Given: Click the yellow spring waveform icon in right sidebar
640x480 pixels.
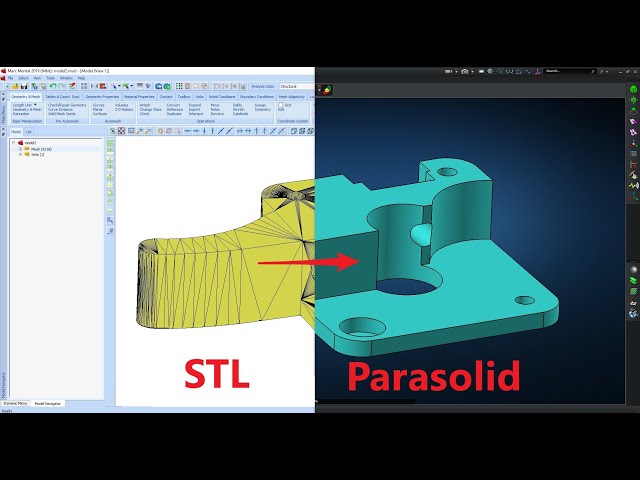Looking at the screenshot, I should (x=633, y=186).
